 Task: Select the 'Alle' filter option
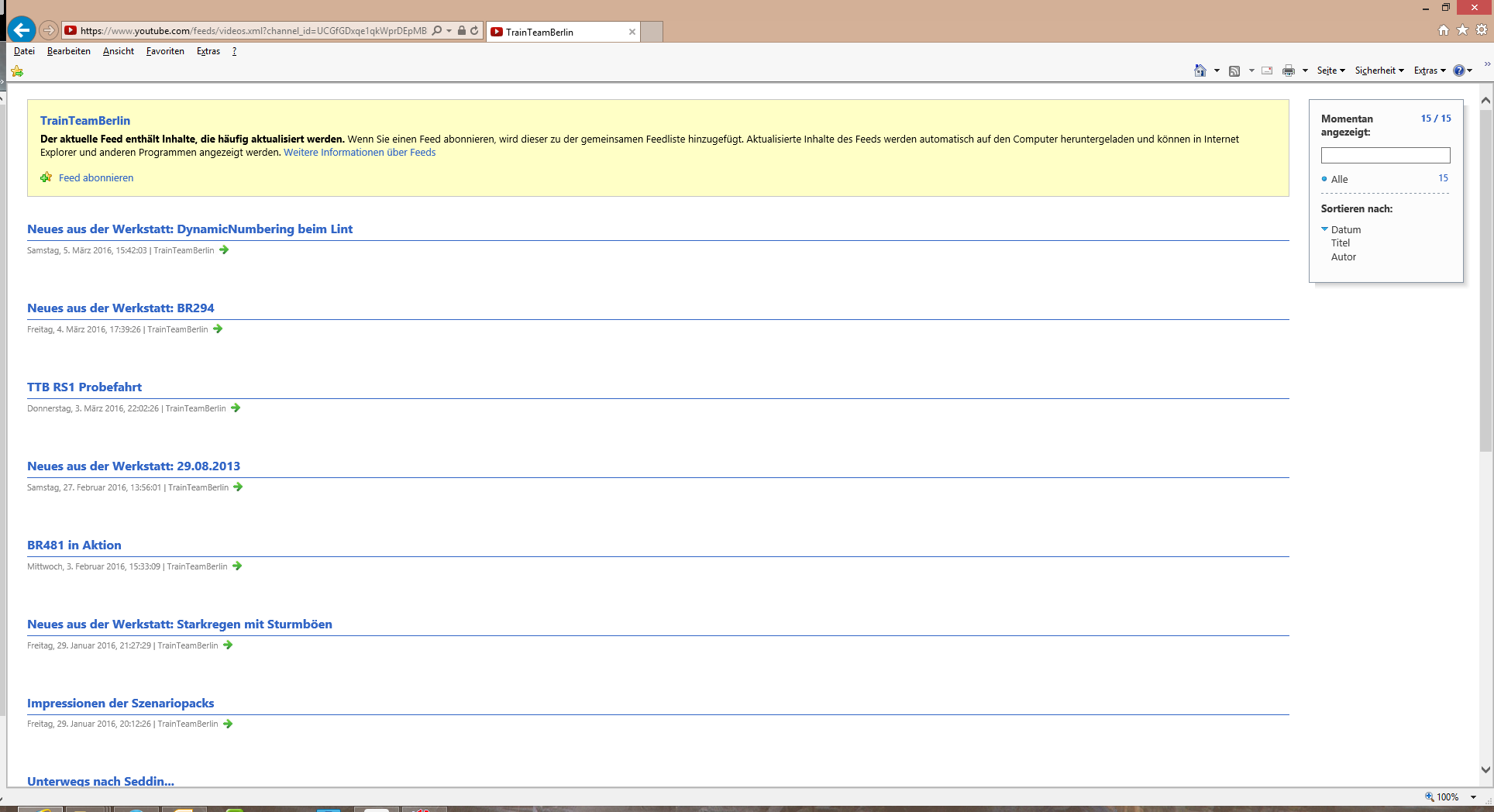(1339, 179)
